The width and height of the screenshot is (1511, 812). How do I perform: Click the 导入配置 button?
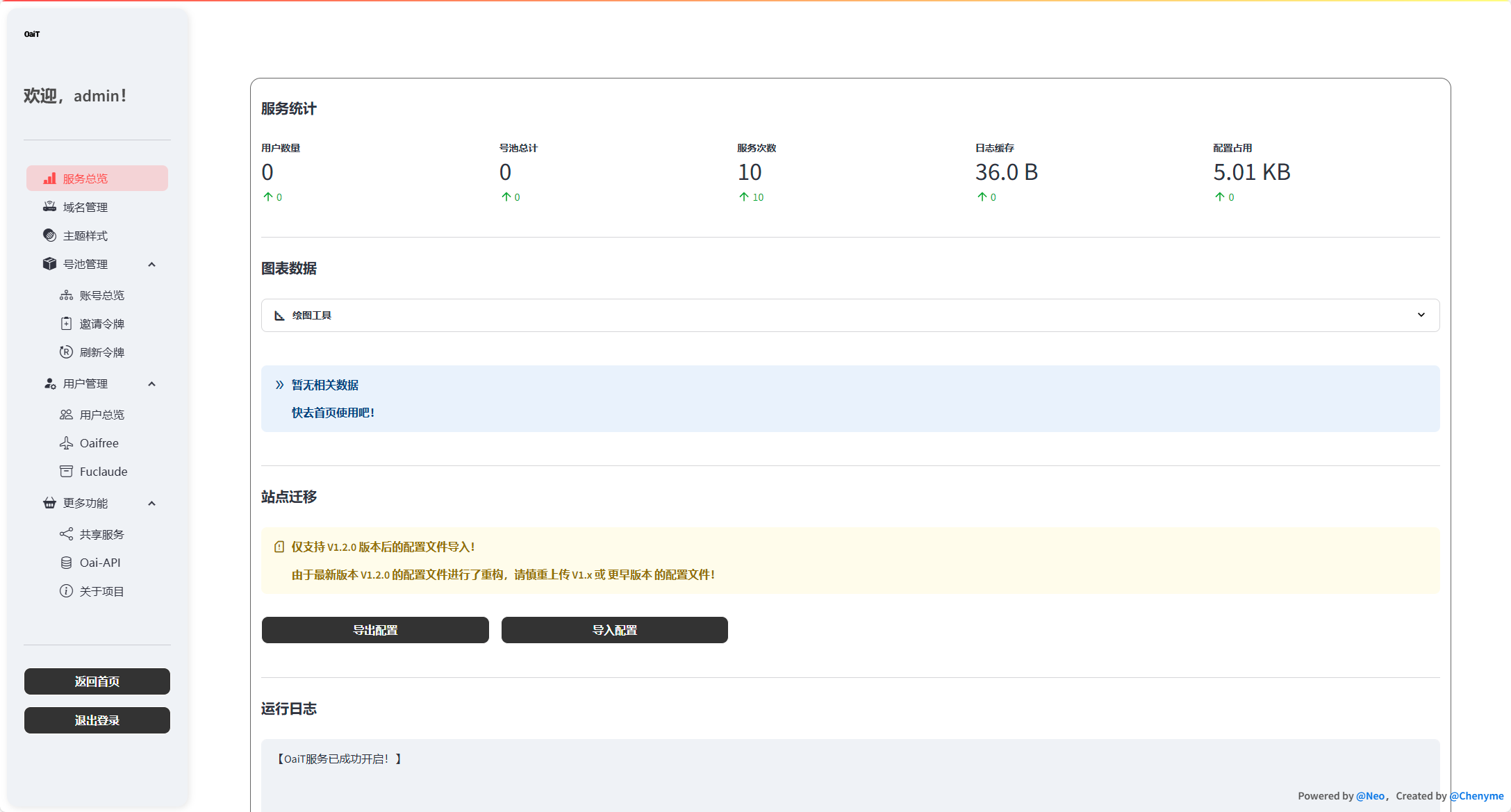tap(615, 630)
